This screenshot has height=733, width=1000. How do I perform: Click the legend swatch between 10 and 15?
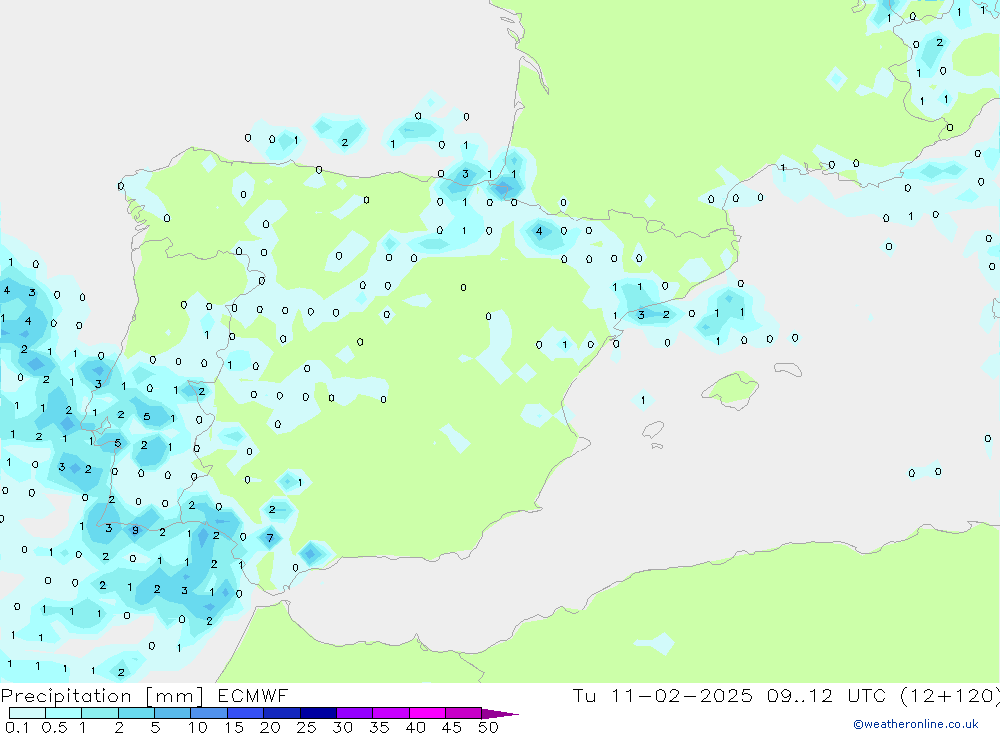(x=209, y=713)
